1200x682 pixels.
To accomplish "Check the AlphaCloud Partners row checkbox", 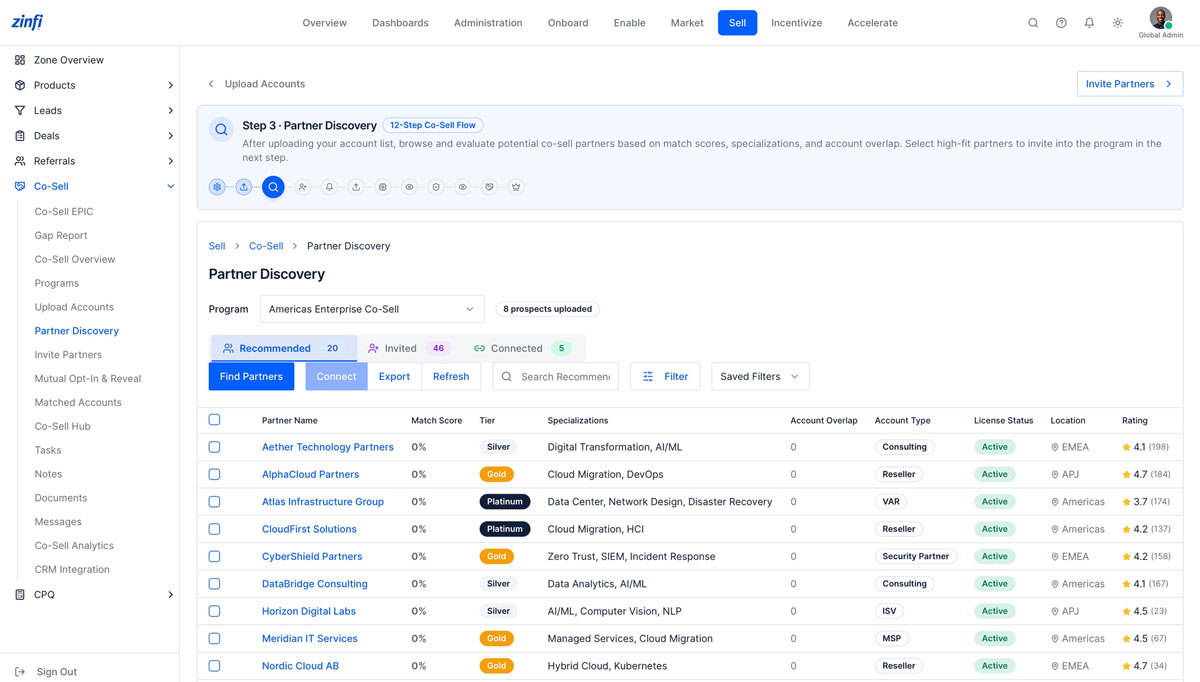I will (x=214, y=474).
